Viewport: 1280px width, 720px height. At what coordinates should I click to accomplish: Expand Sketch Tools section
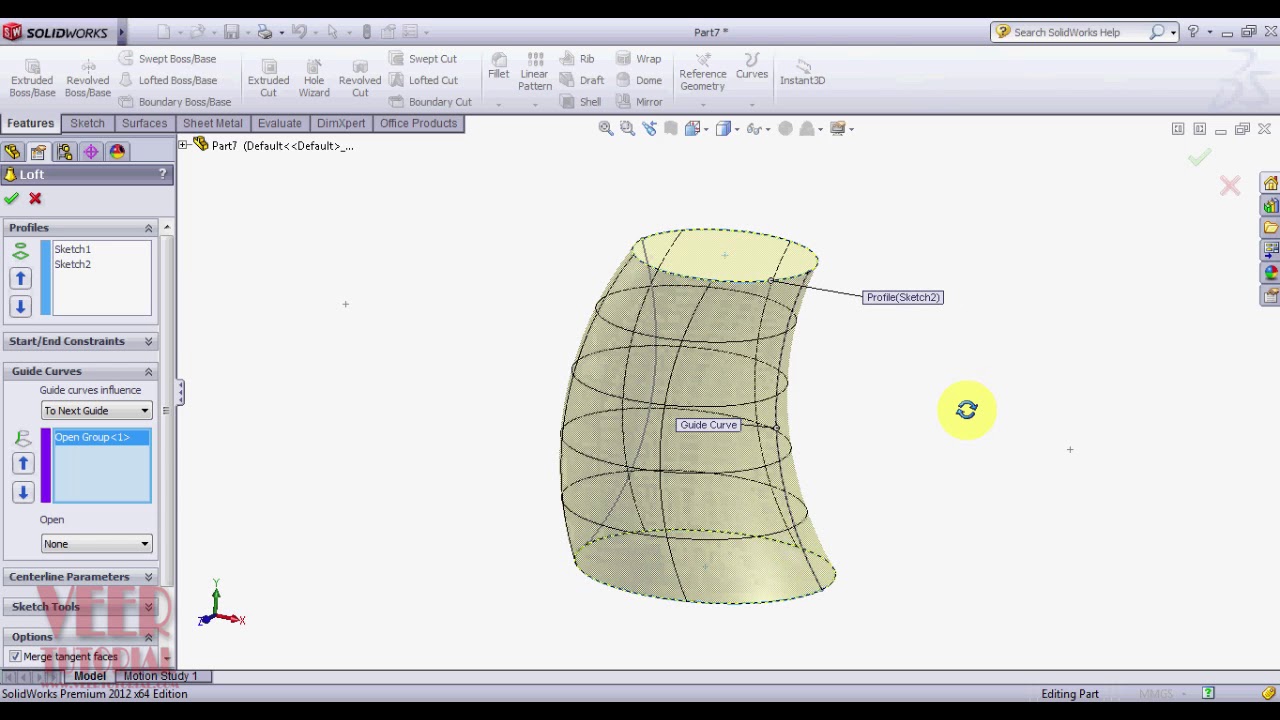click(x=149, y=607)
